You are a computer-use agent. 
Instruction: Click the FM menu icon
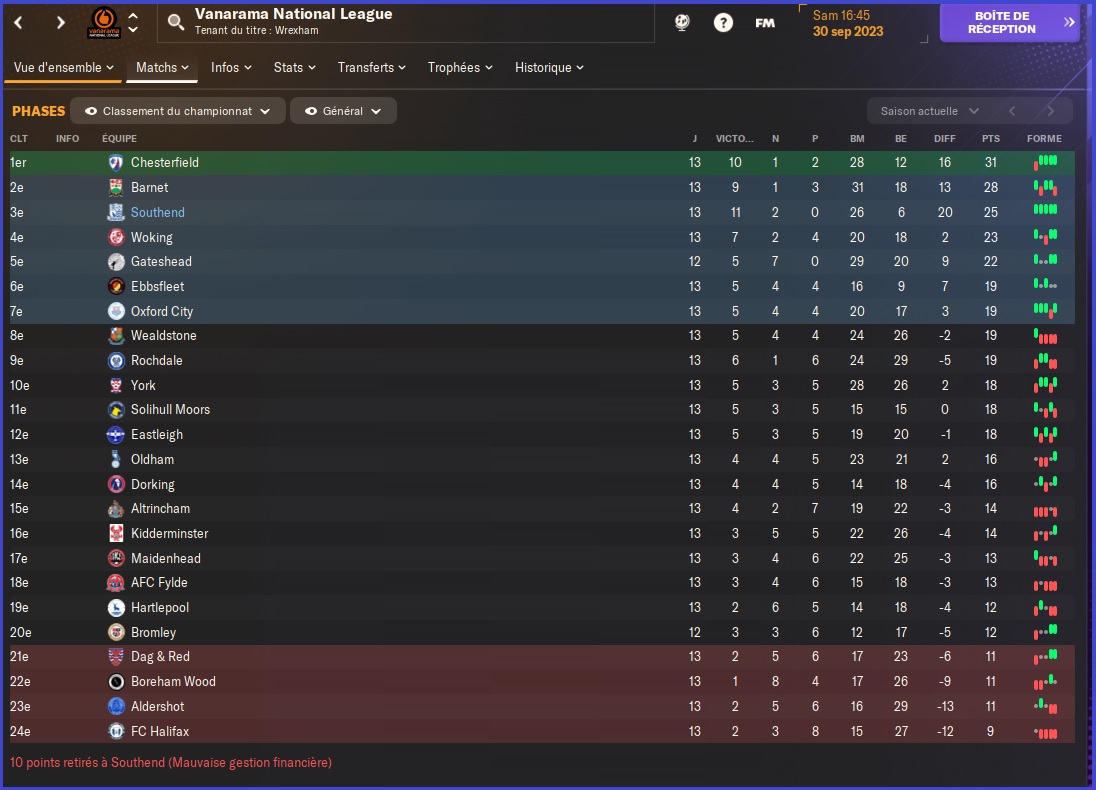(x=765, y=23)
